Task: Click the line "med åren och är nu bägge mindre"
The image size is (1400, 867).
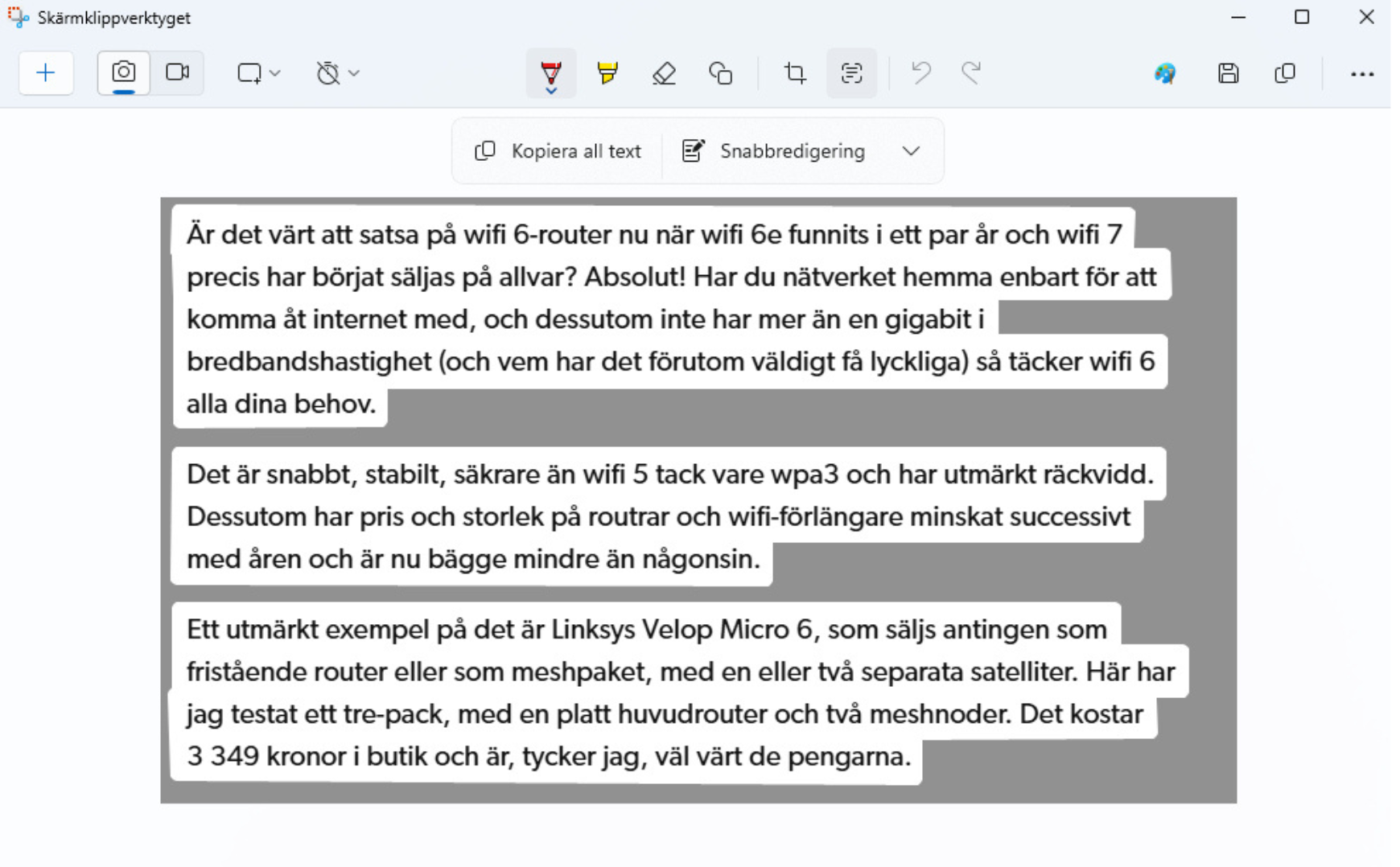Action: pyautogui.click(x=473, y=559)
